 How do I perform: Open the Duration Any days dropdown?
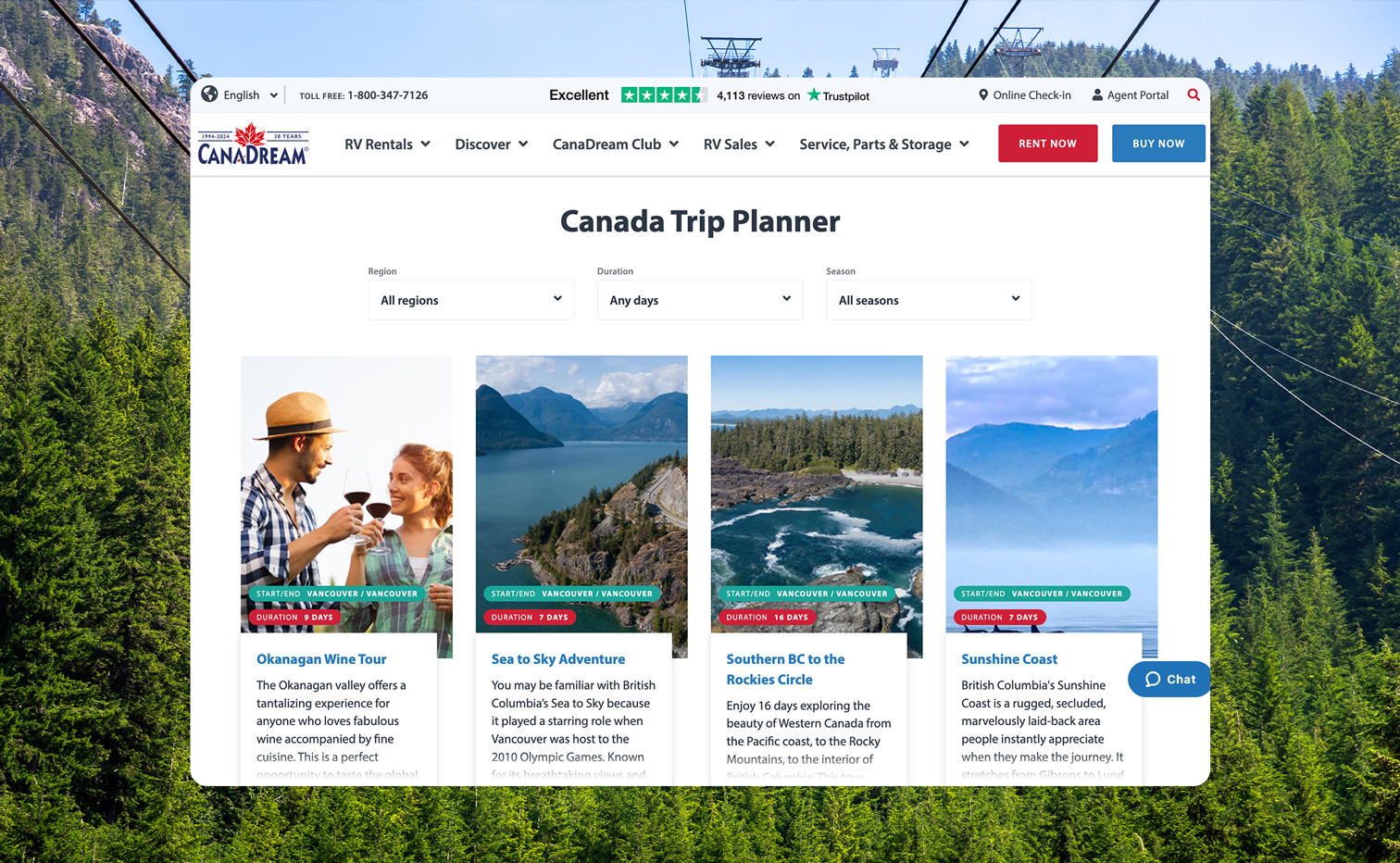700,300
